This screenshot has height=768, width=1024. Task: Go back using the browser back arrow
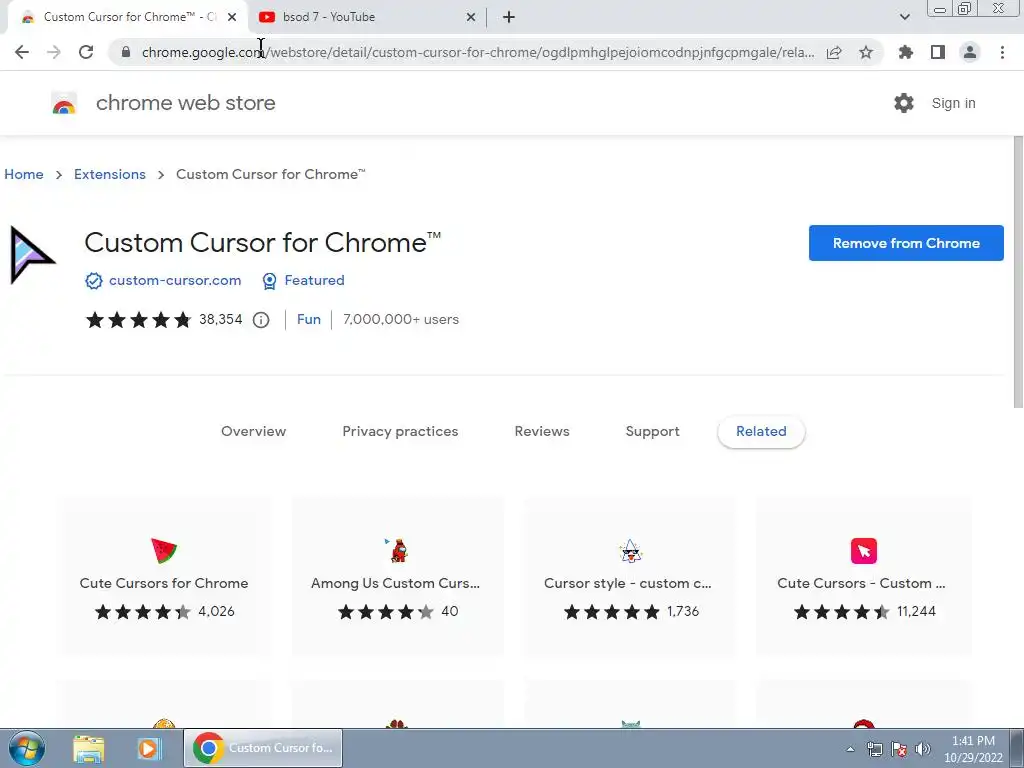(22, 52)
